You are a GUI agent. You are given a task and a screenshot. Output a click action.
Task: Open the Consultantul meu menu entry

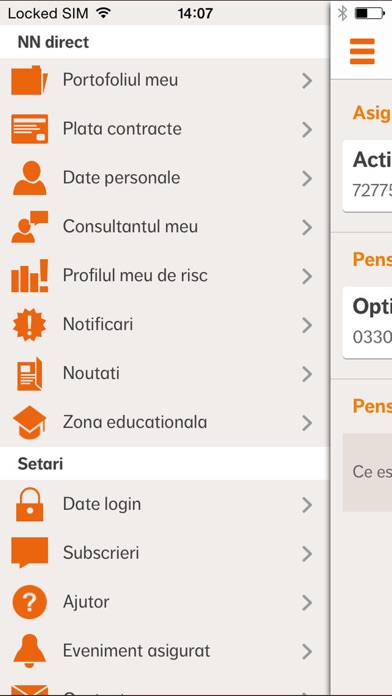(x=164, y=227)
